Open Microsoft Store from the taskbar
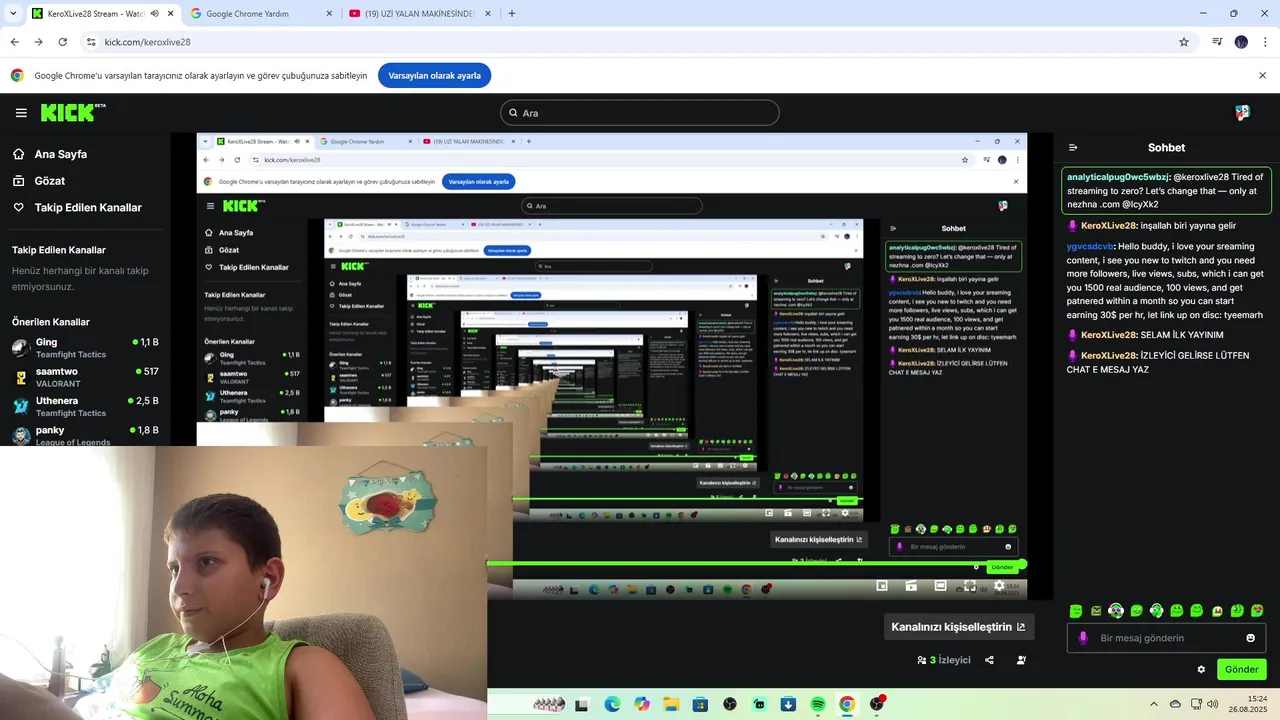The width and height of the screenshot is (1280, 720). pyautogui.click(x=700, y=705)
